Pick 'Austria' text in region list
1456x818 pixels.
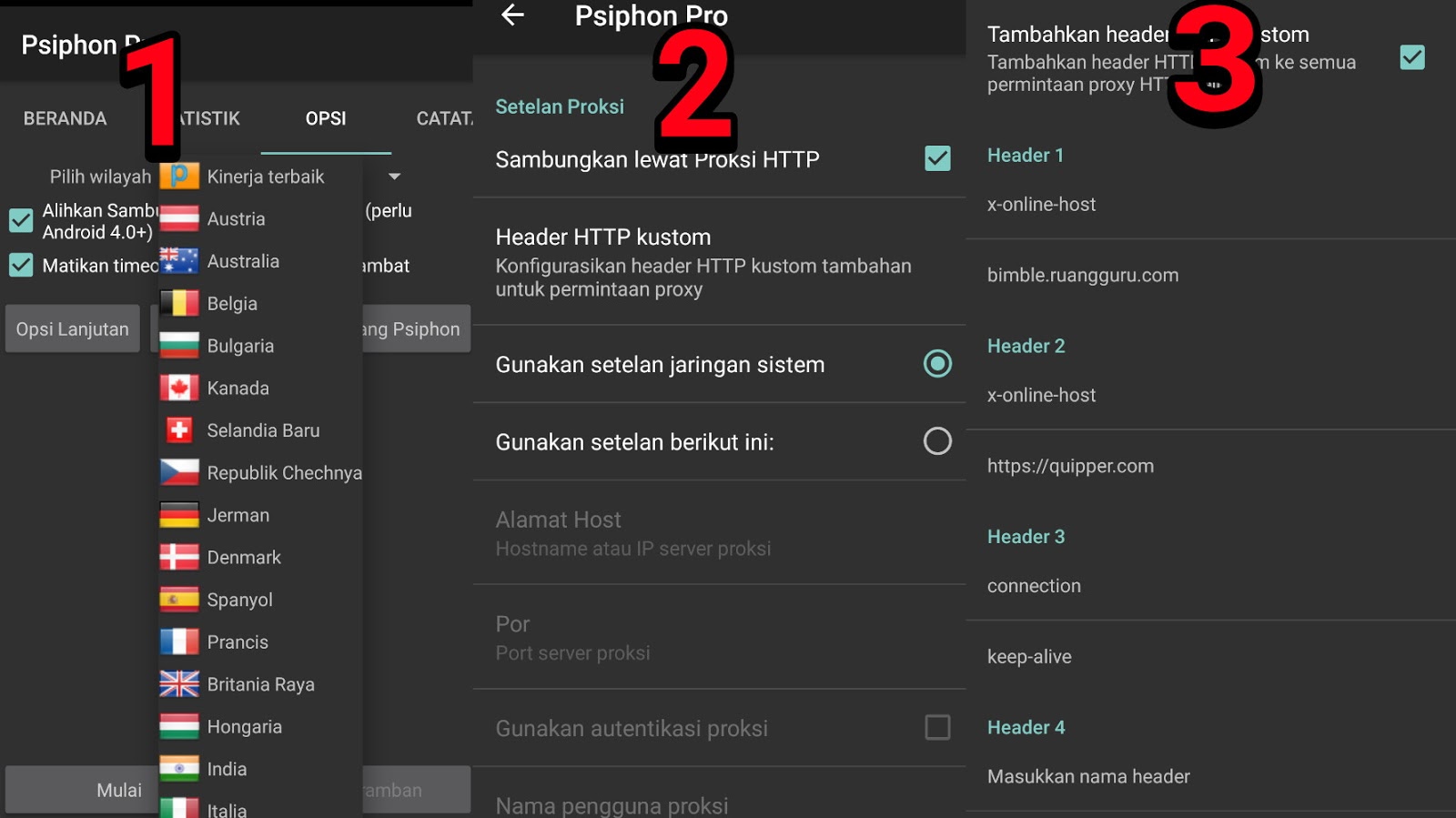[x=237, y=218]
